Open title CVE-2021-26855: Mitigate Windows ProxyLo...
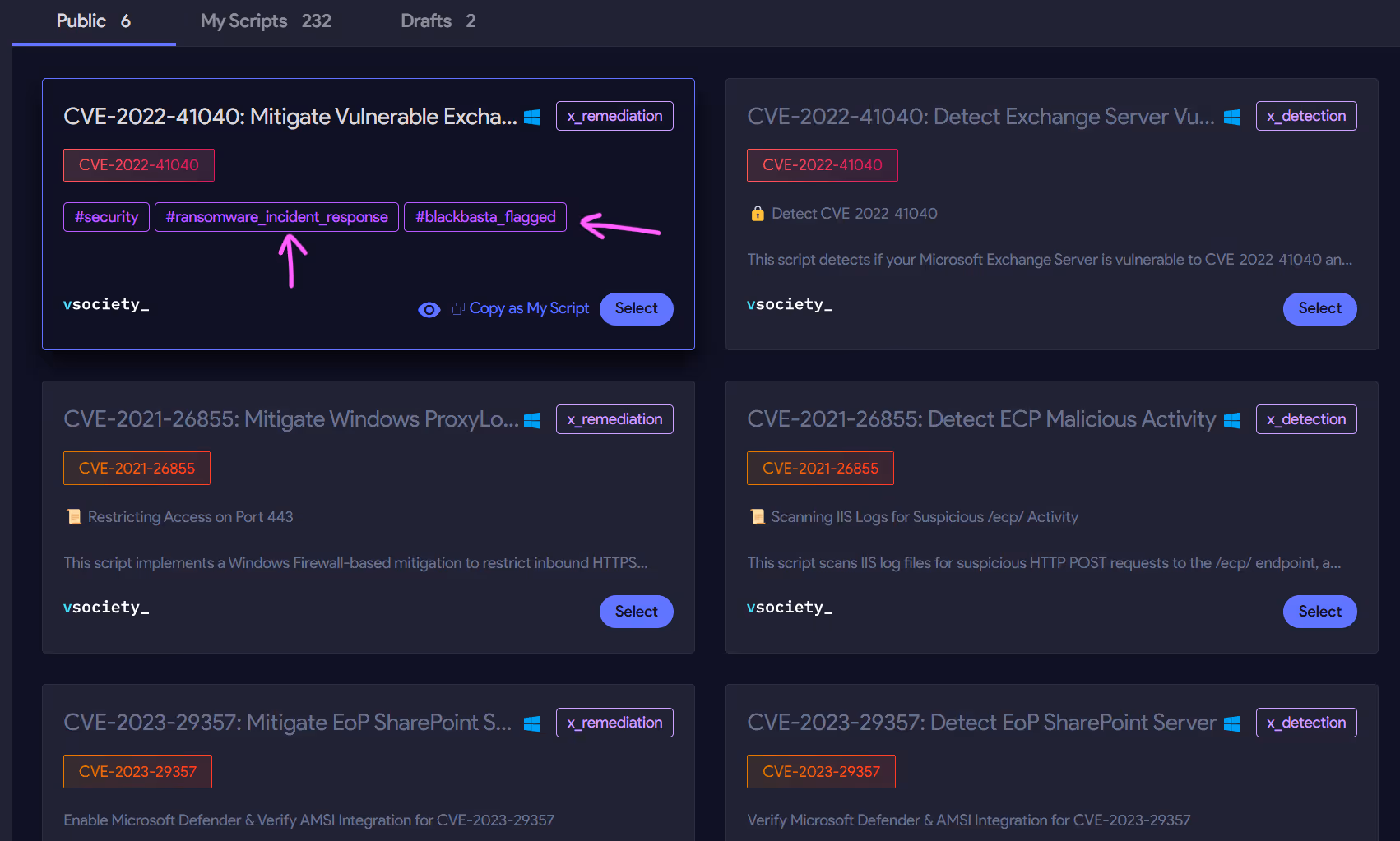The image size is (1400, 841). tap(291, 419)
